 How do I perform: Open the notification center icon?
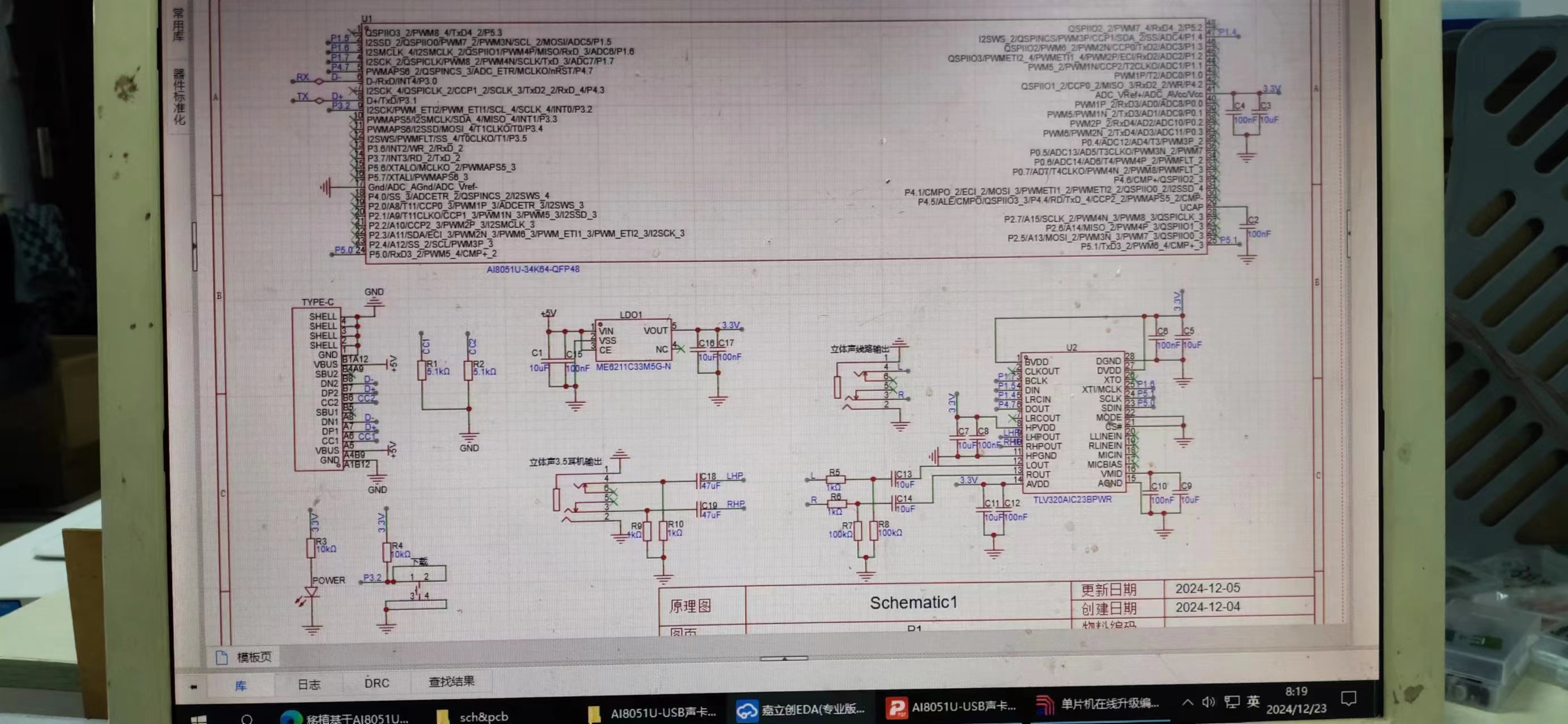click(x=1348, y=698)
